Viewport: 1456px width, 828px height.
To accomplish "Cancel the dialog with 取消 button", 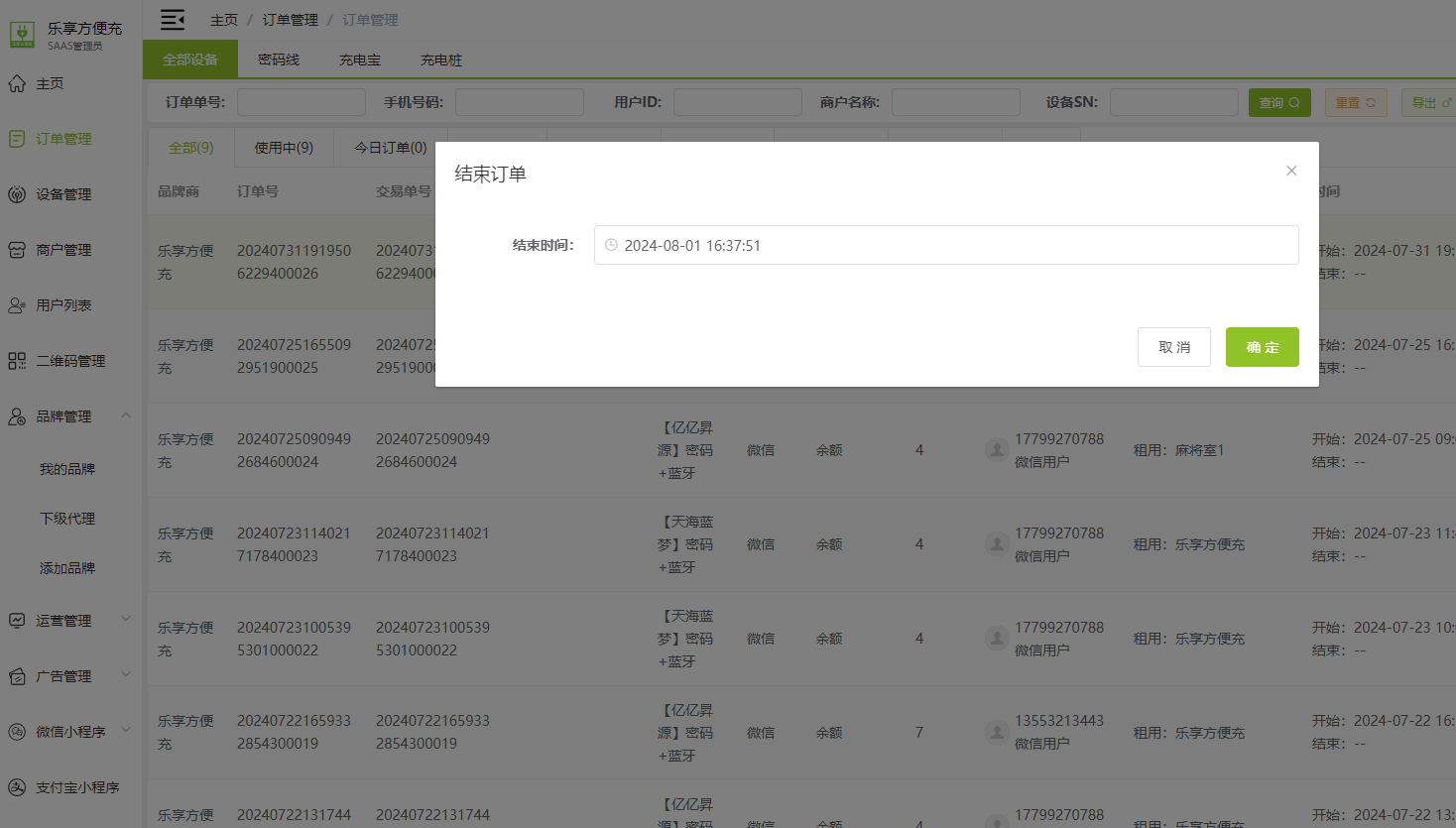I will pyautogui.click(x=1174, y=347).
